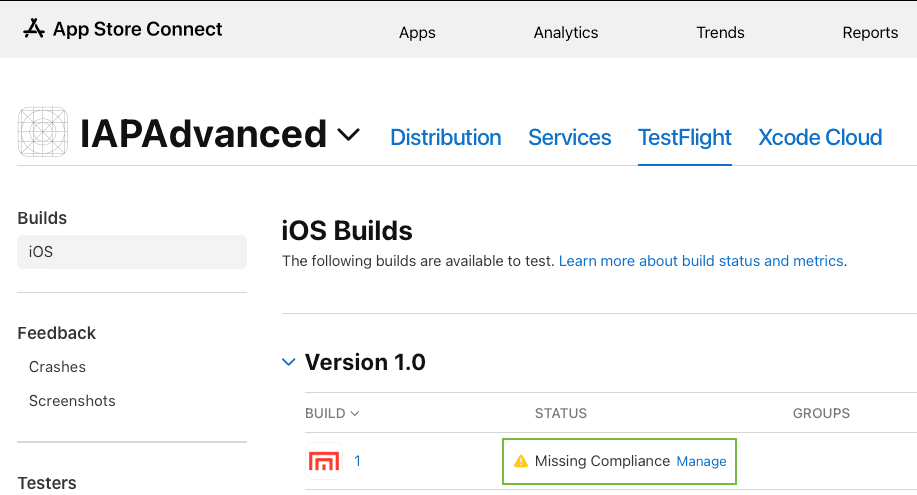Switch to the Distribution tab

[446, 138]
